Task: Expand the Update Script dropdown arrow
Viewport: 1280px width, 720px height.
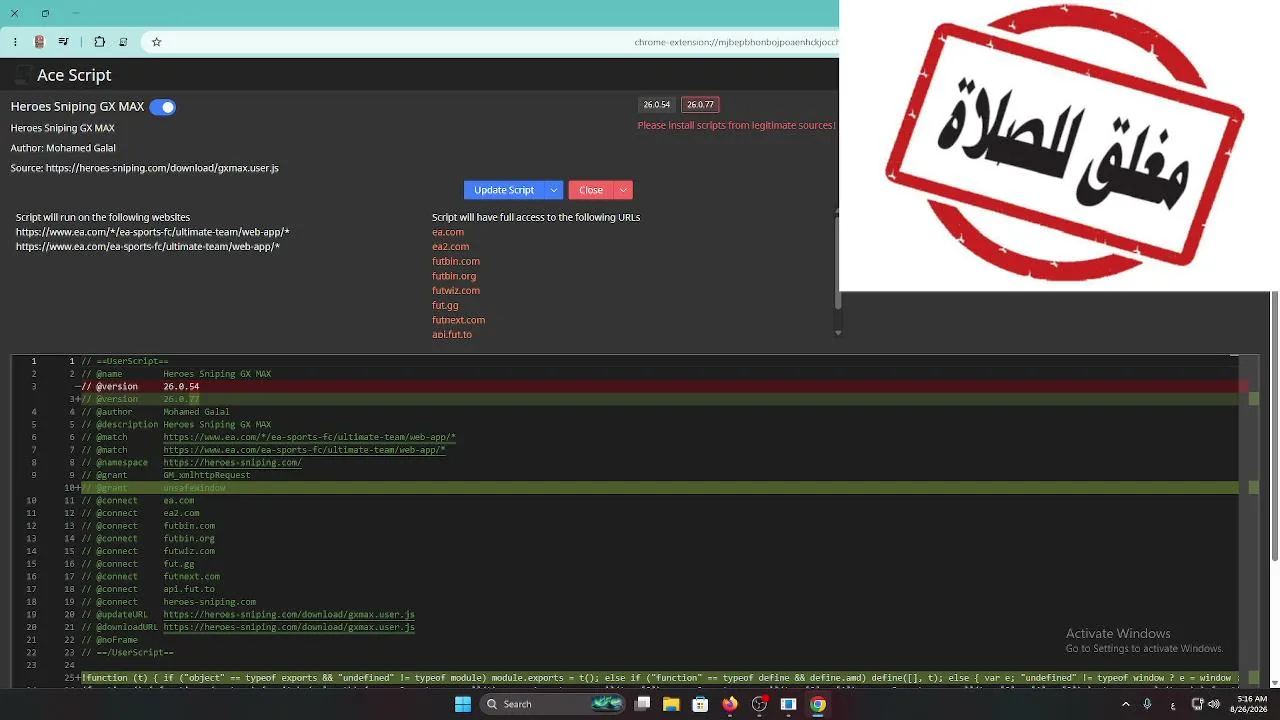Action: click(554, 190)
